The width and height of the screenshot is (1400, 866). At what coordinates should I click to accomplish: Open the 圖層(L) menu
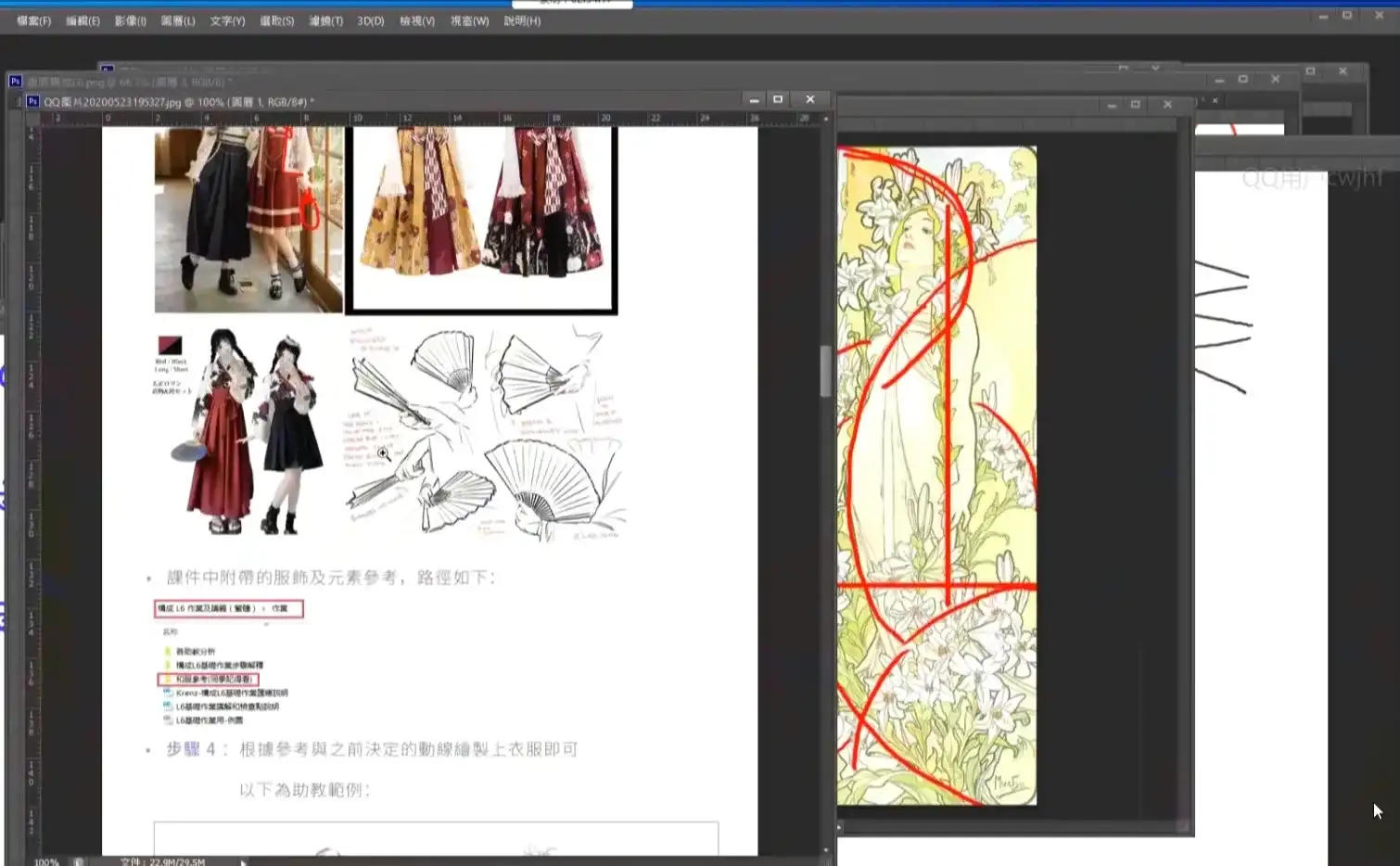click(x=178, y=20)
